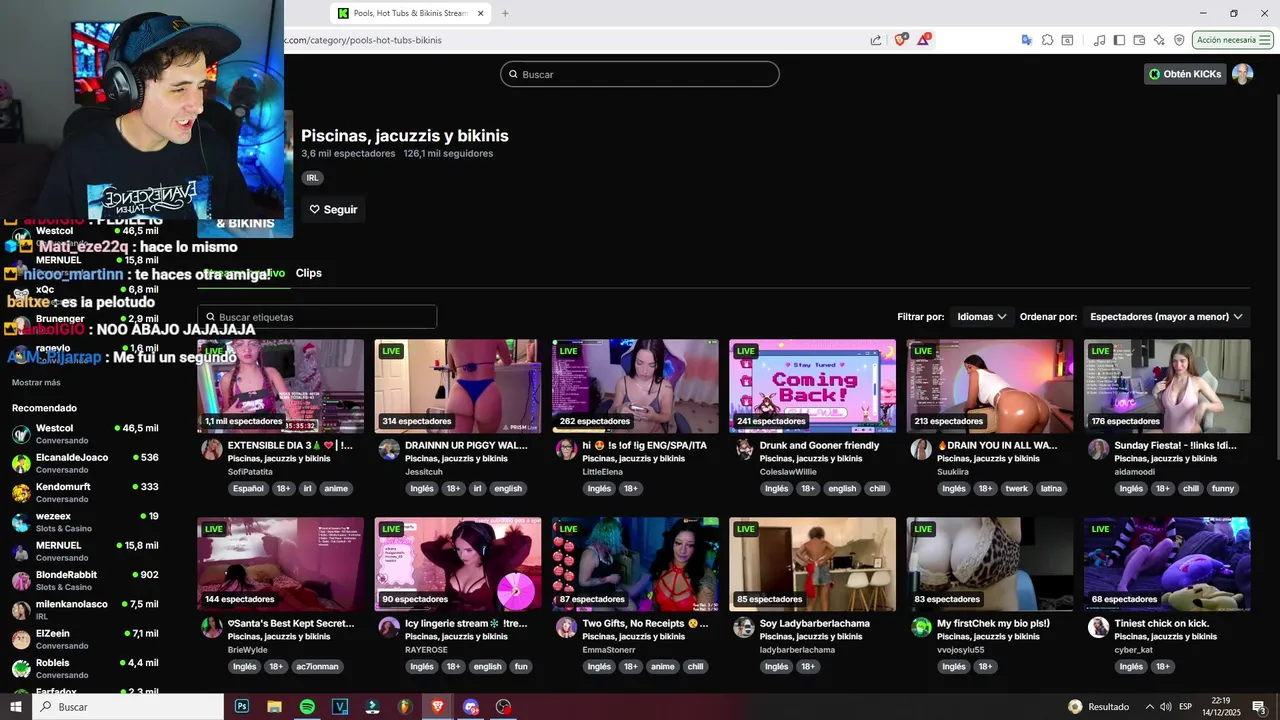Toggle the browser sidebar panel icon

[x=1119, y=40]
